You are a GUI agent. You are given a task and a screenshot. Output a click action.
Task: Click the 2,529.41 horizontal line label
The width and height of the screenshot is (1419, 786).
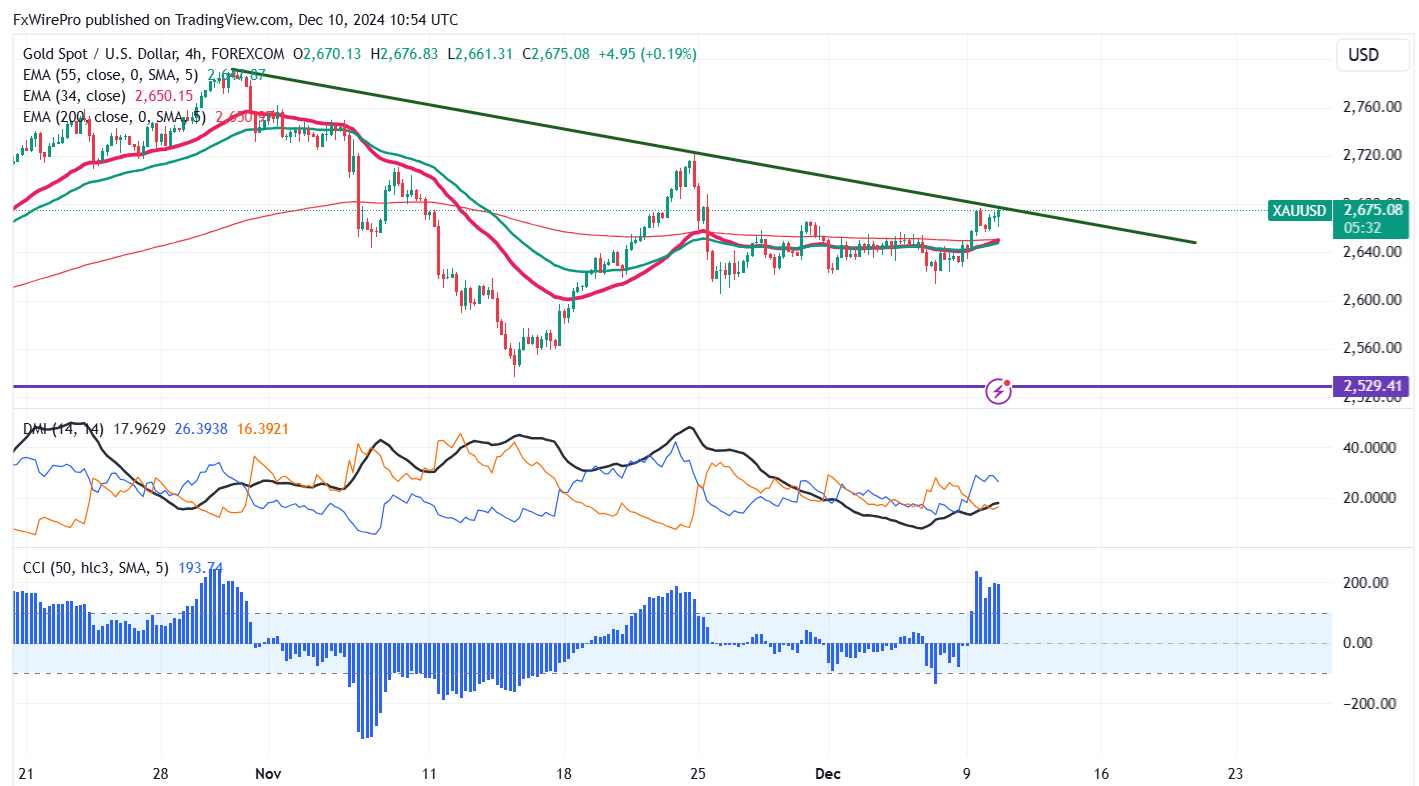(x=1371, y=386)
